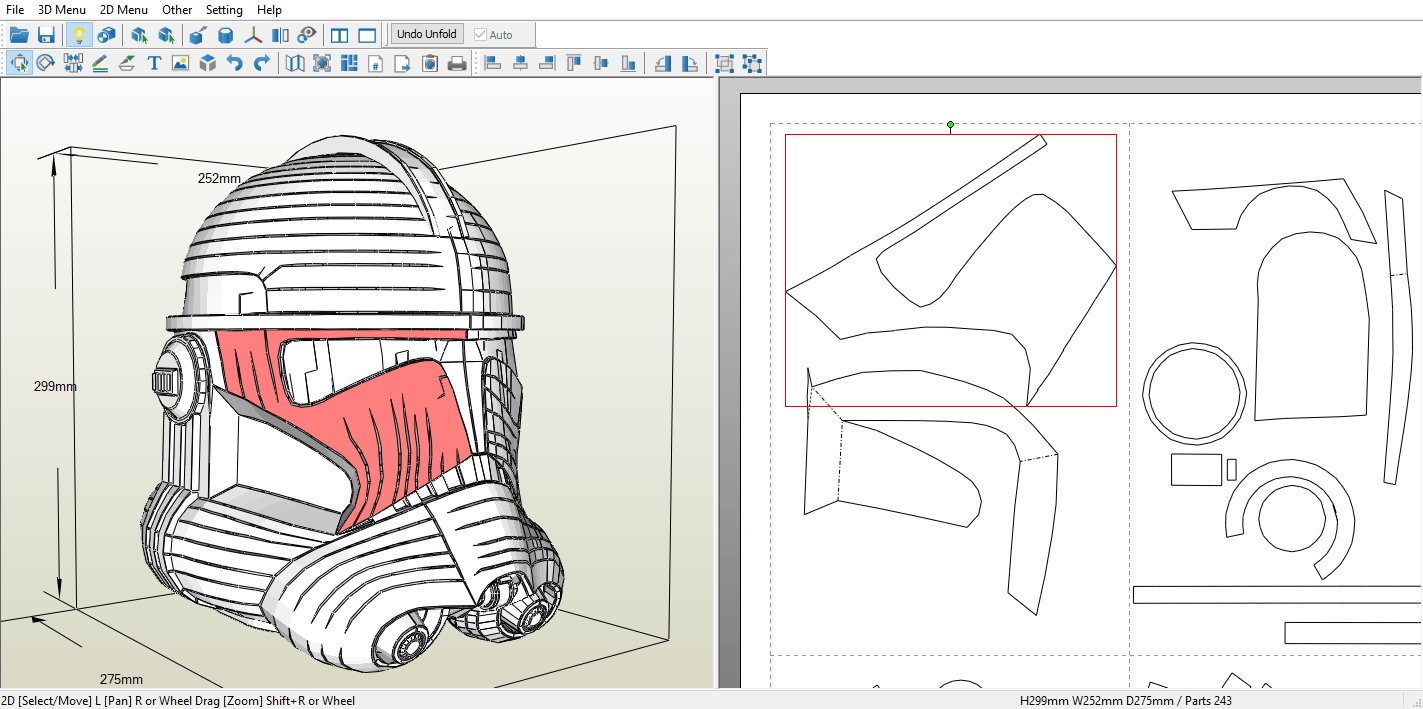1423x709 pixels.
Task: Click the Save floppy disk icon
Action: (x=46, y=35)
